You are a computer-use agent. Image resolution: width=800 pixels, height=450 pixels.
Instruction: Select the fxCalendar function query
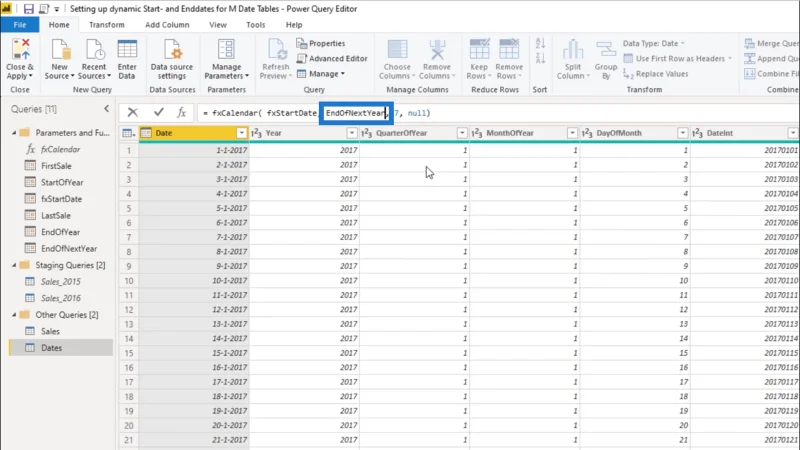click(61, 149)
